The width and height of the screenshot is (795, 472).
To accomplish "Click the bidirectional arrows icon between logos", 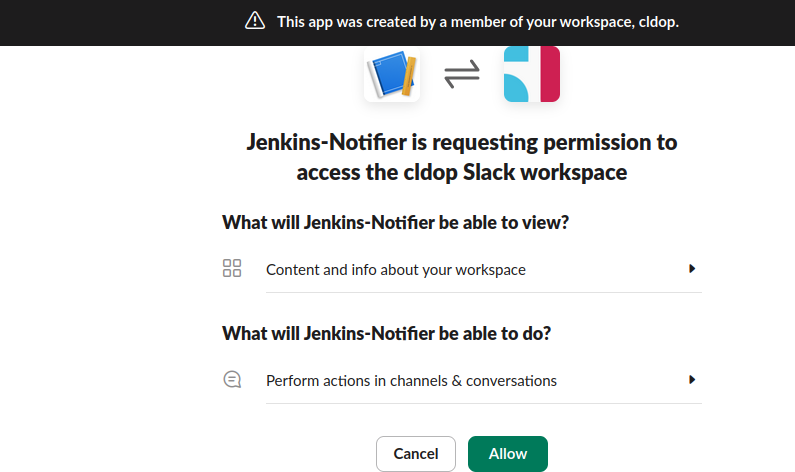I will [461, 74].
